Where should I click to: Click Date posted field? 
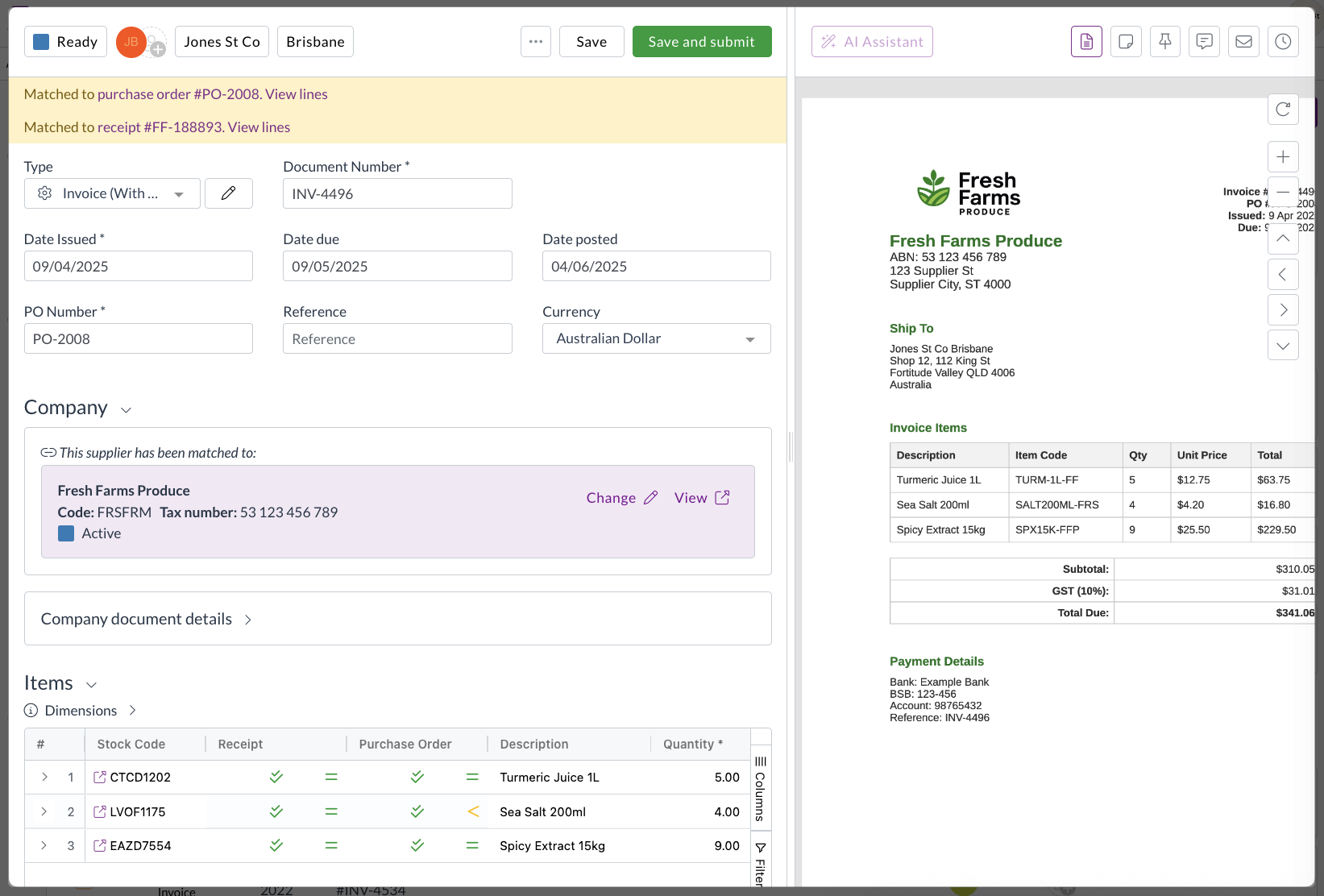tap(657, 266)
